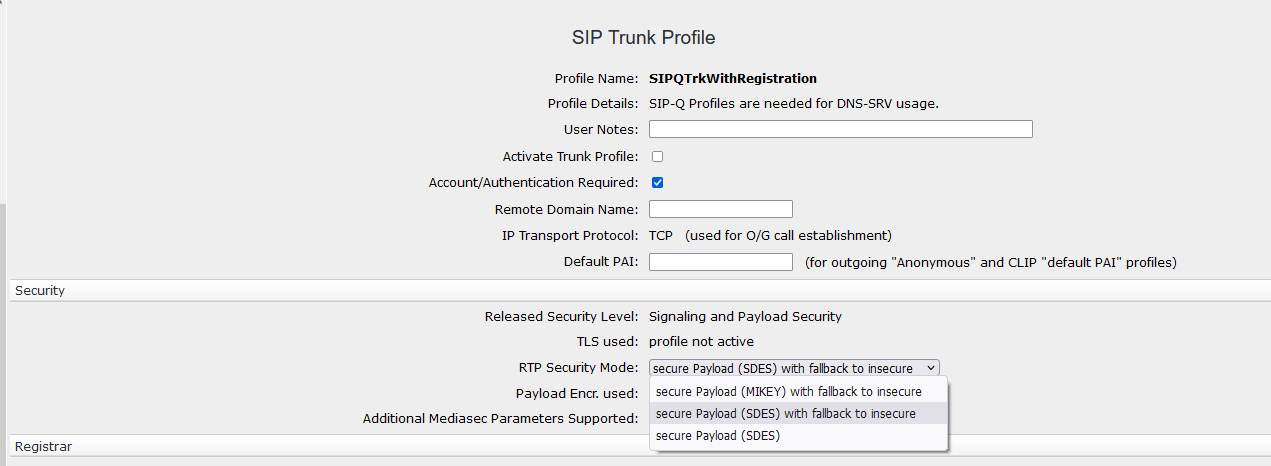Viewport: 1271px width, 466px height.
Task: Click the Security section header
Action: click(x=640, y=290)
